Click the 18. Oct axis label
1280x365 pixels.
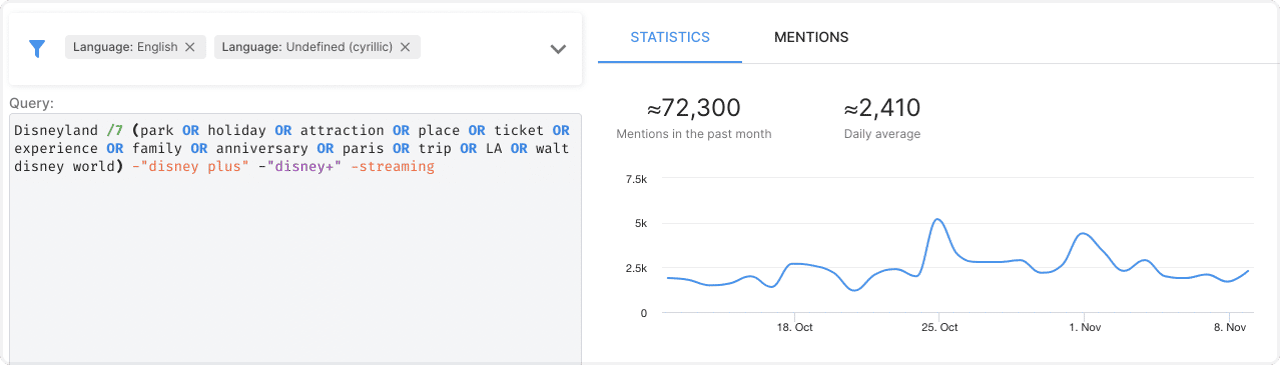click(795, 327)
